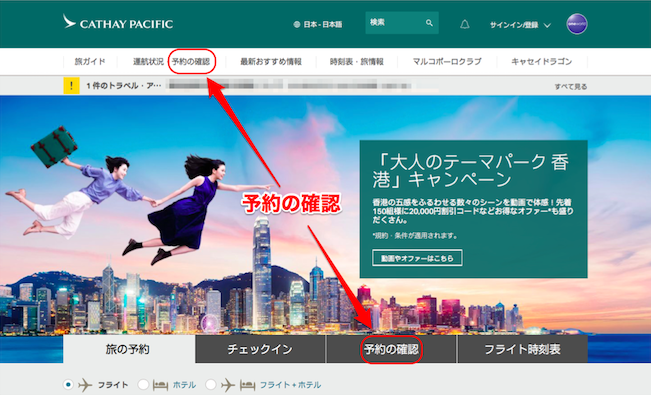
Task: Select the ホテル radio button
Action: (x=143, y=385)
